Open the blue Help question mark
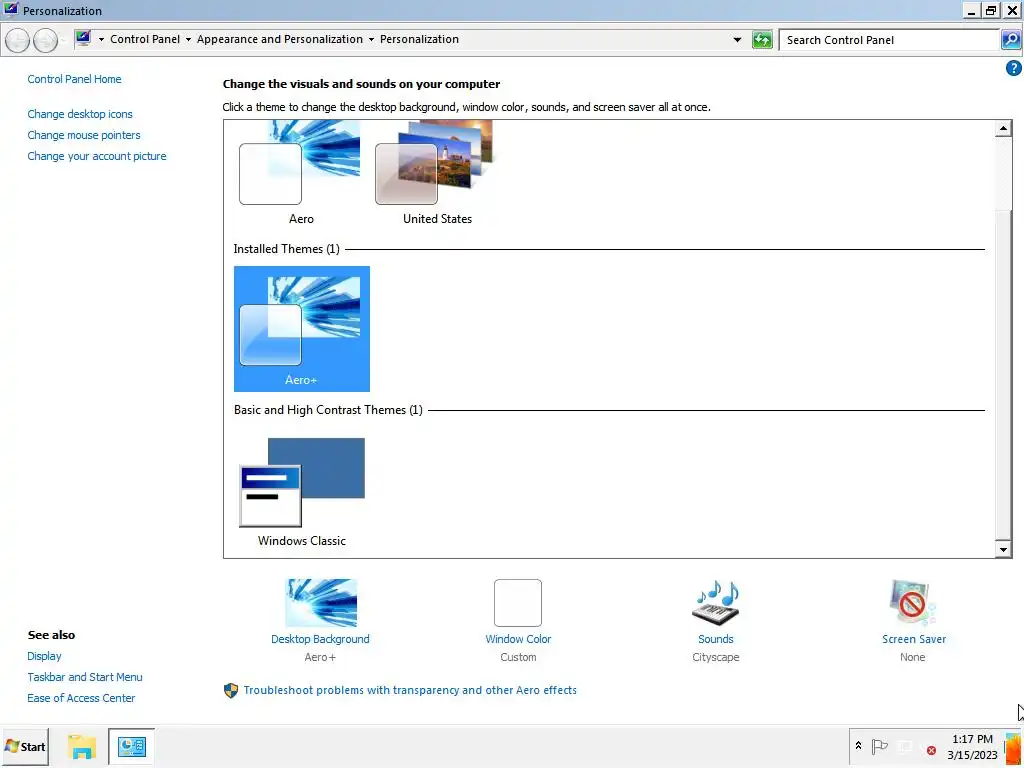 [x=1013, y=68]
